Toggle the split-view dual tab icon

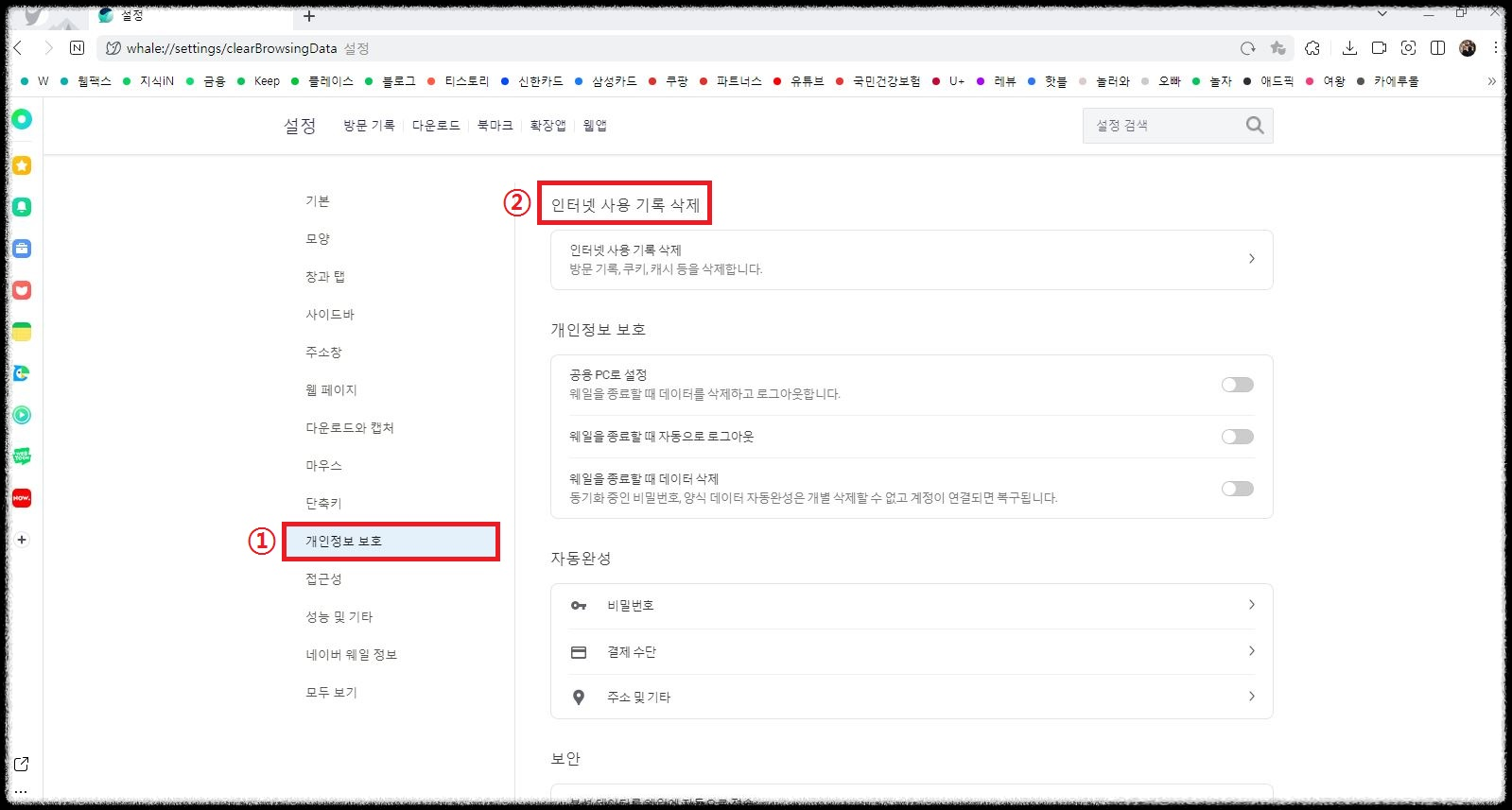[x=1437, y=48]
